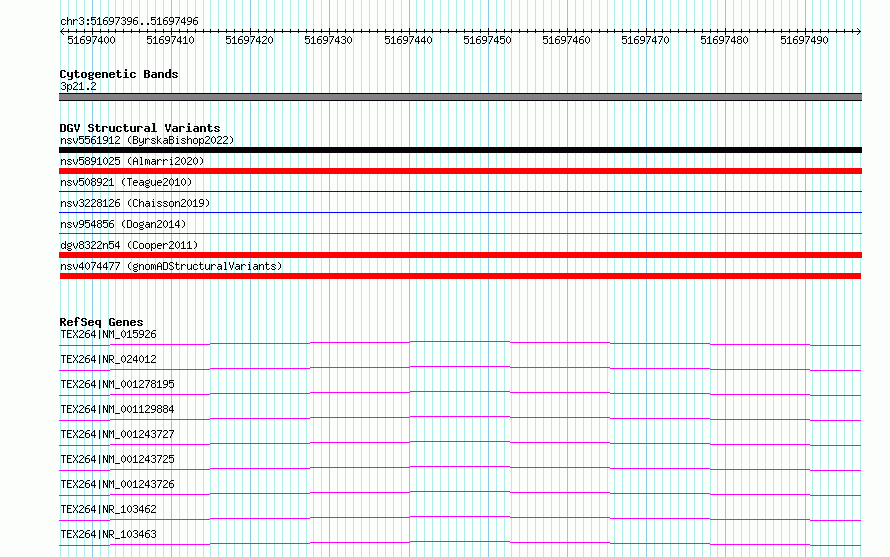Image resolution: width=890 pixels, height=557 pixels.
Task: Click the magenta line of TEX264|NM_001243726
Action: 460,493
